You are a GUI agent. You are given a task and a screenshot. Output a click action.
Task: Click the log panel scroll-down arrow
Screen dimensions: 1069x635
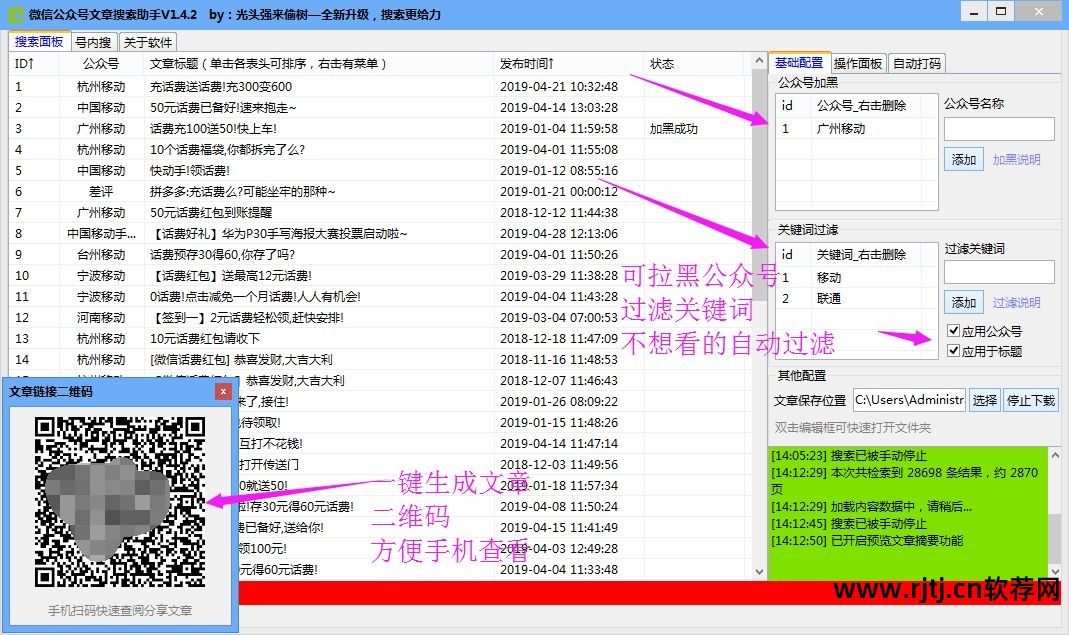tap(1055, 572)
